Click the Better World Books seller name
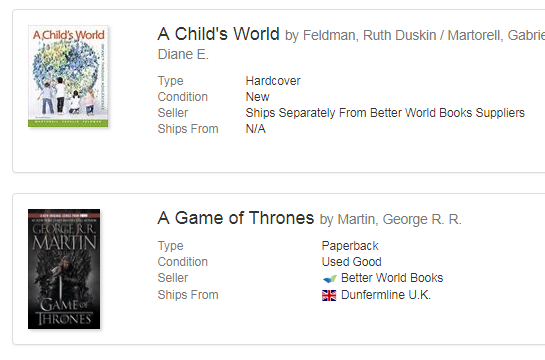The image size is (545, 360). [x=392, y=278]
